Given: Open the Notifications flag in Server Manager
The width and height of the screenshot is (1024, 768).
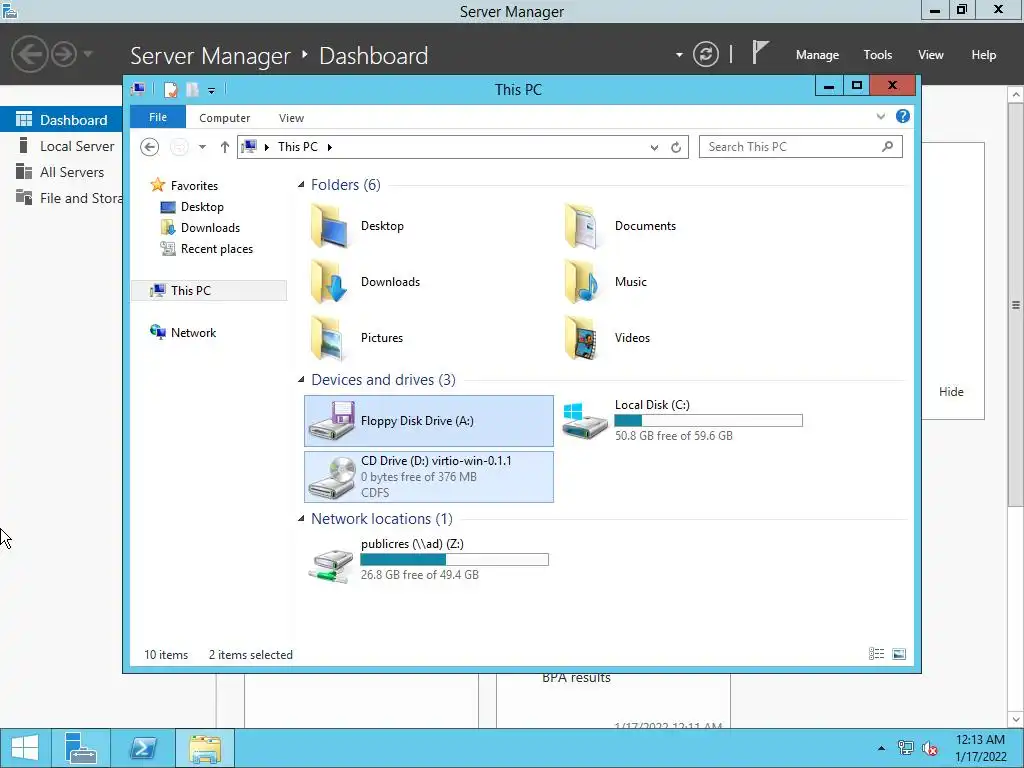Looking at the screenshot, I should click(759, 53).
